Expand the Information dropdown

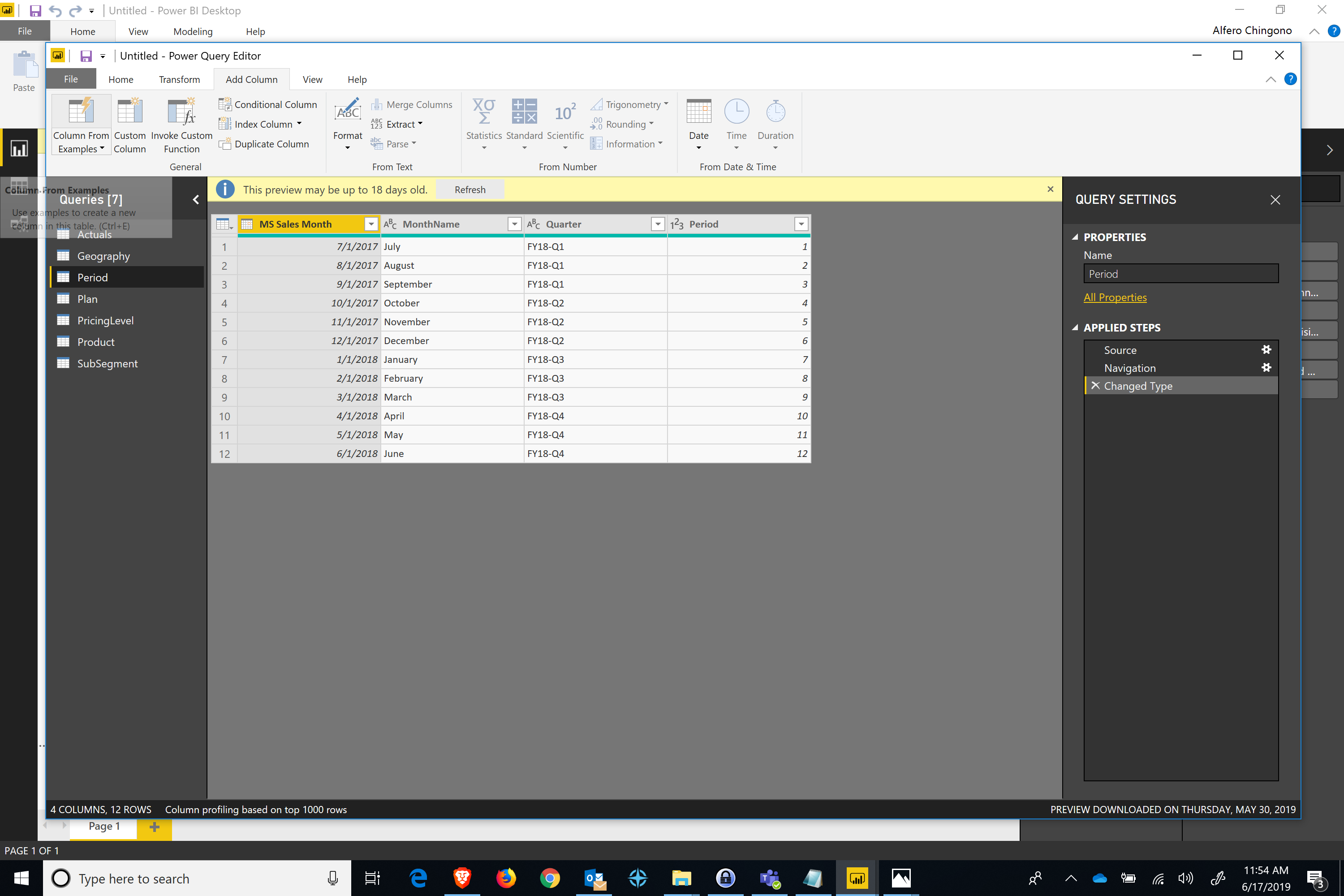[660, 143]
